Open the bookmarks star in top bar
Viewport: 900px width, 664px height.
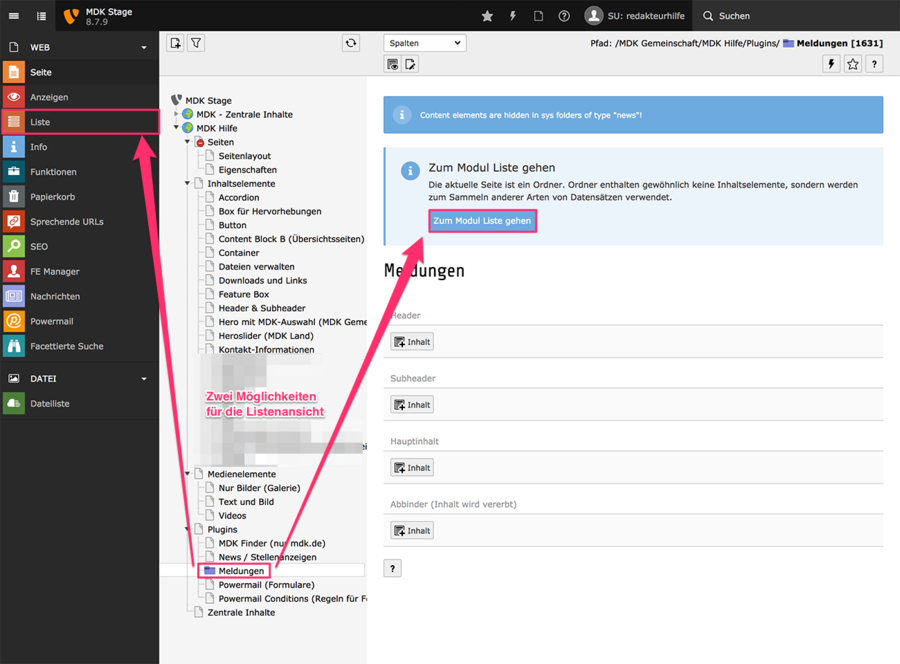click(x=487, y=16)
